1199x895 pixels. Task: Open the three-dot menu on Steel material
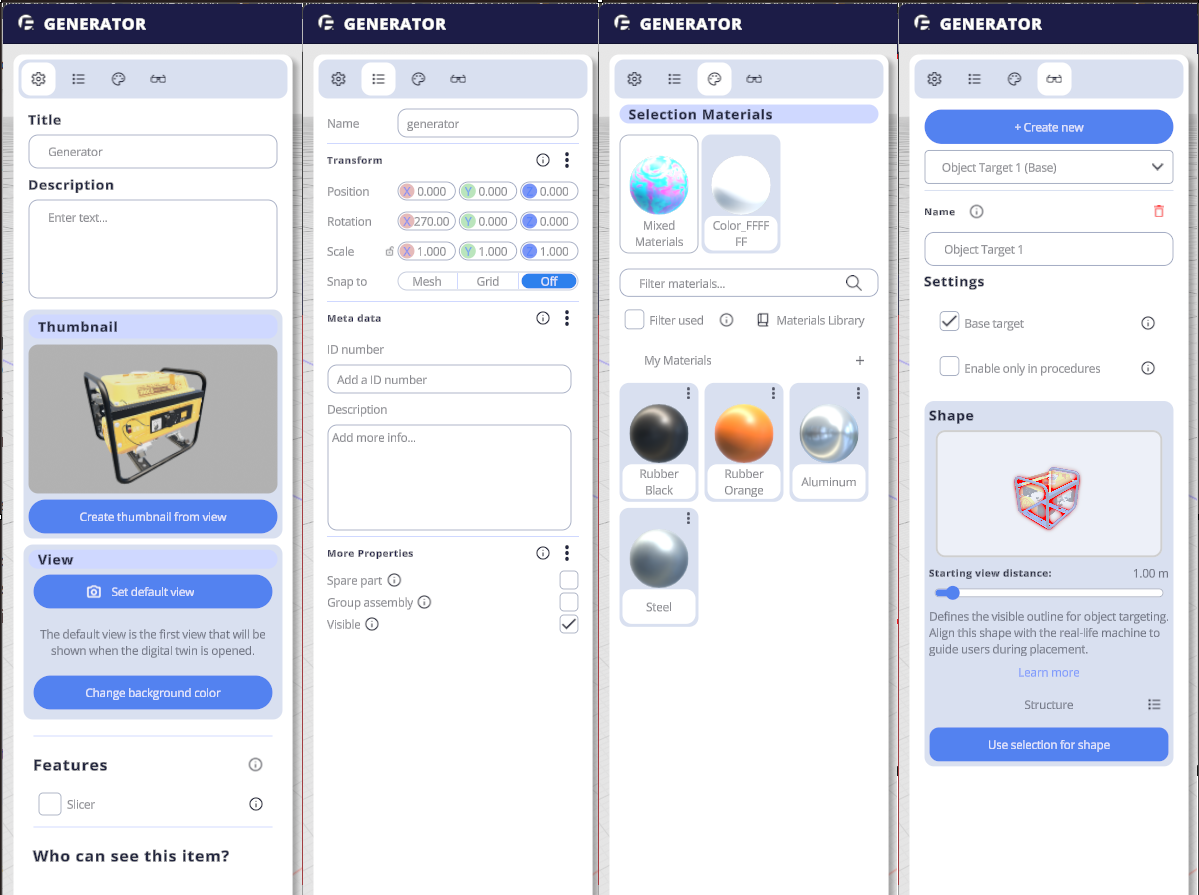(x=688, y=518)
